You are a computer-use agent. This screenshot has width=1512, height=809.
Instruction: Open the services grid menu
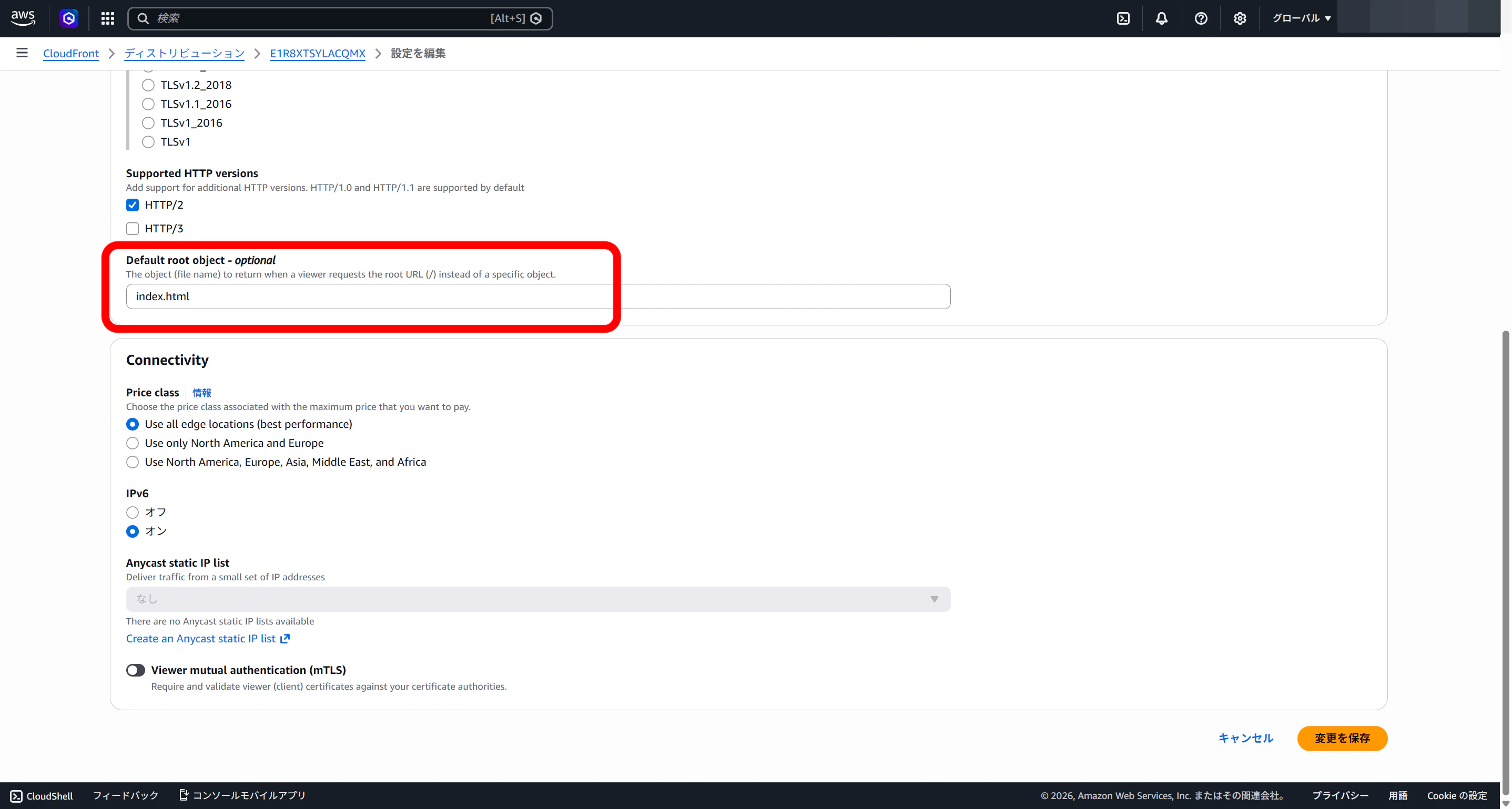pos(107,18)
